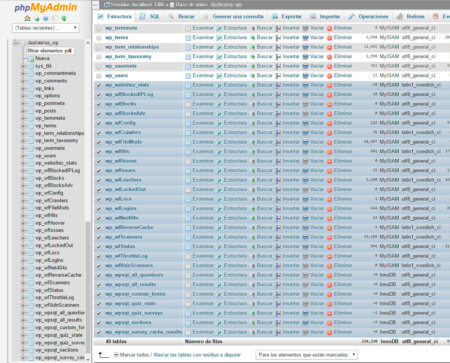Check the wp_term_taxonomy row checkbox
Screen dimensions: 450x363
(x=99, y=57)
